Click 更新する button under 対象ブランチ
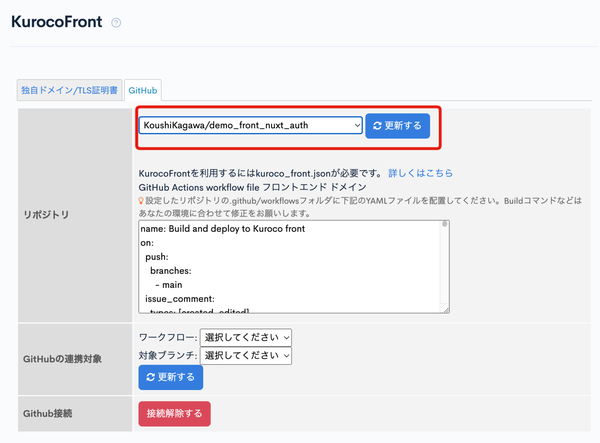 171,378
